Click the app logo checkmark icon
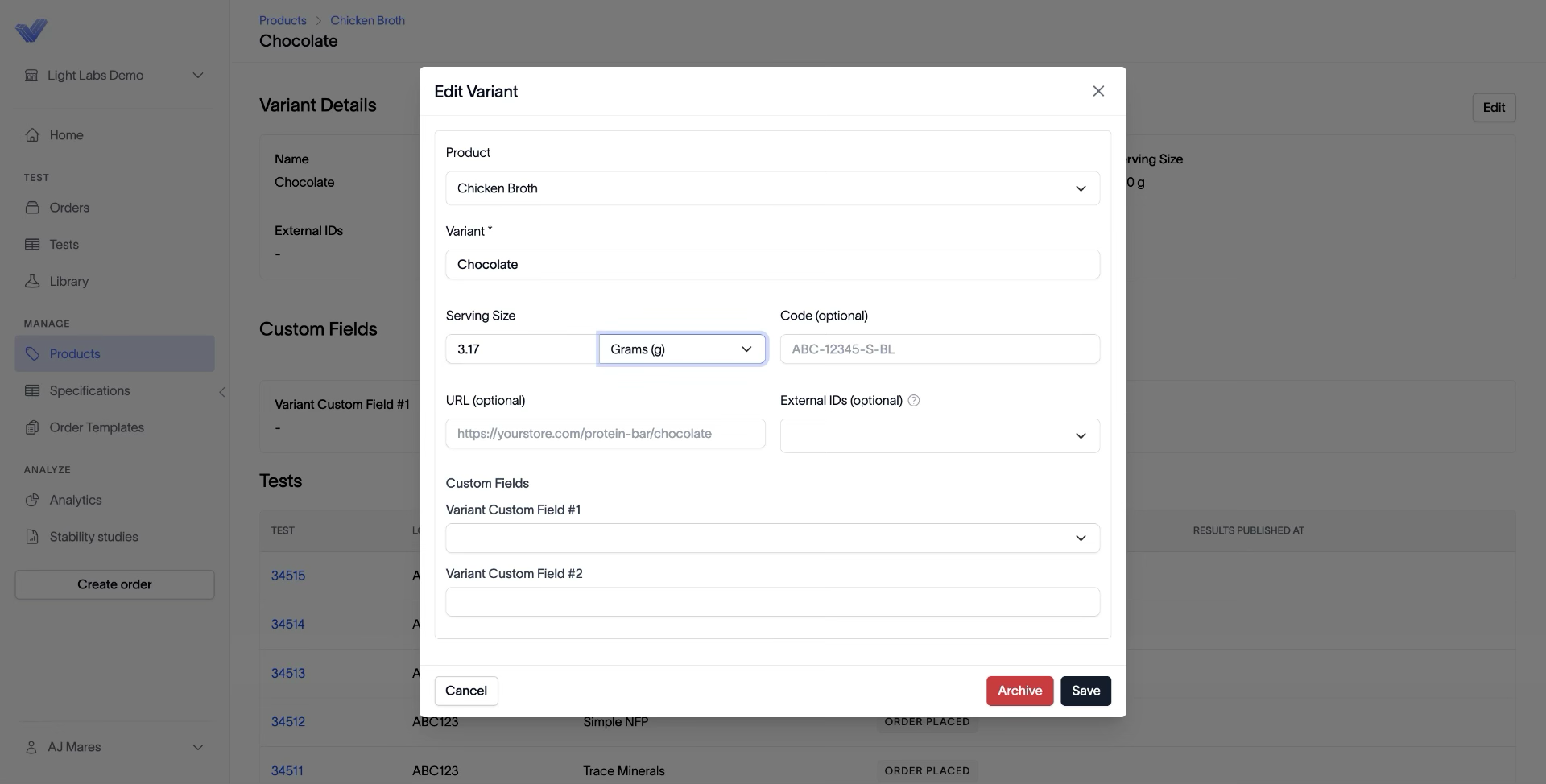The width and height of the screenshot is (1546, 784). [31, 31]
